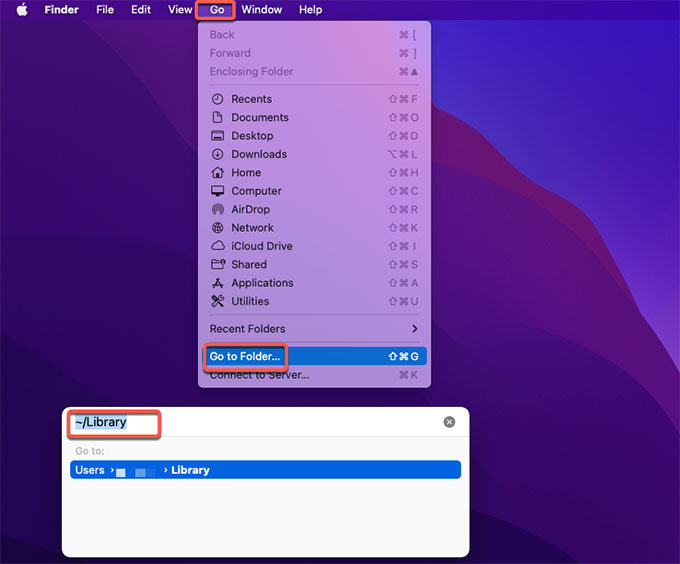Click the Documents page icon
This screenshot has height=564, width=680.
[x=218, y=118]
